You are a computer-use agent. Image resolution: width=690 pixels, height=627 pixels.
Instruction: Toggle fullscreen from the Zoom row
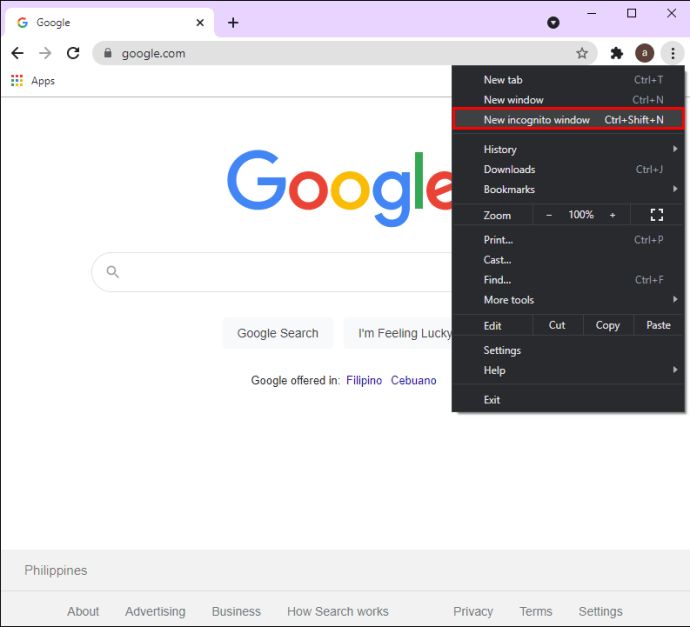click(x=657, y=215)
